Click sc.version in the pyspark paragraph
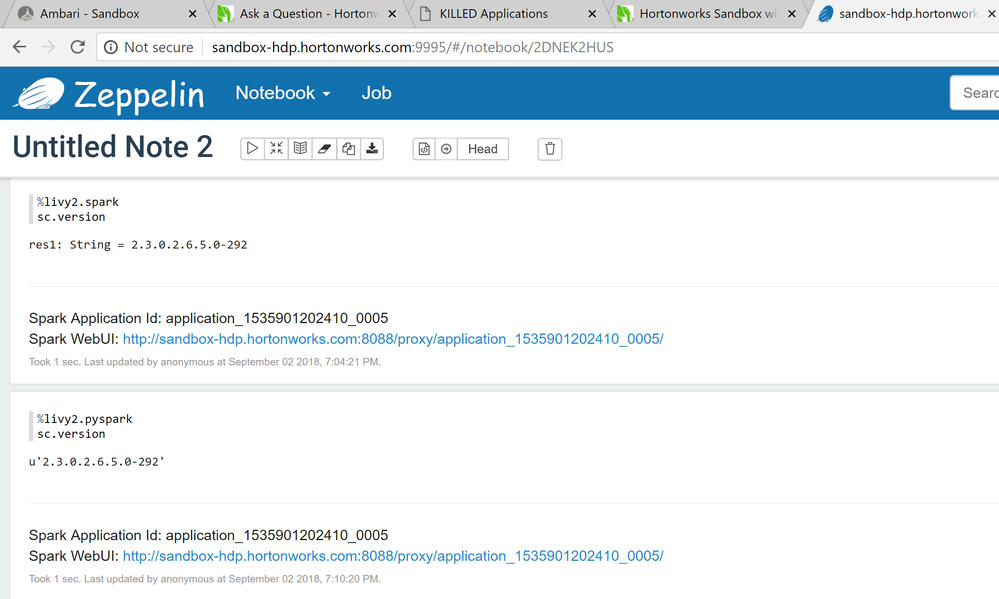 [71, 435]
